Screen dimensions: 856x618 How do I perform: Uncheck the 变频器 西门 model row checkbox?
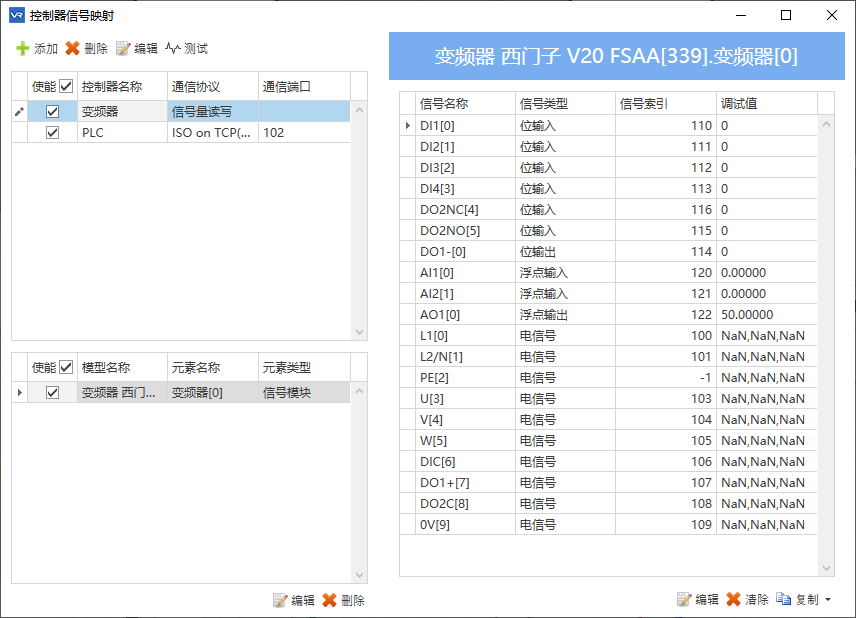pyautogui.click(x=52, y=393)
